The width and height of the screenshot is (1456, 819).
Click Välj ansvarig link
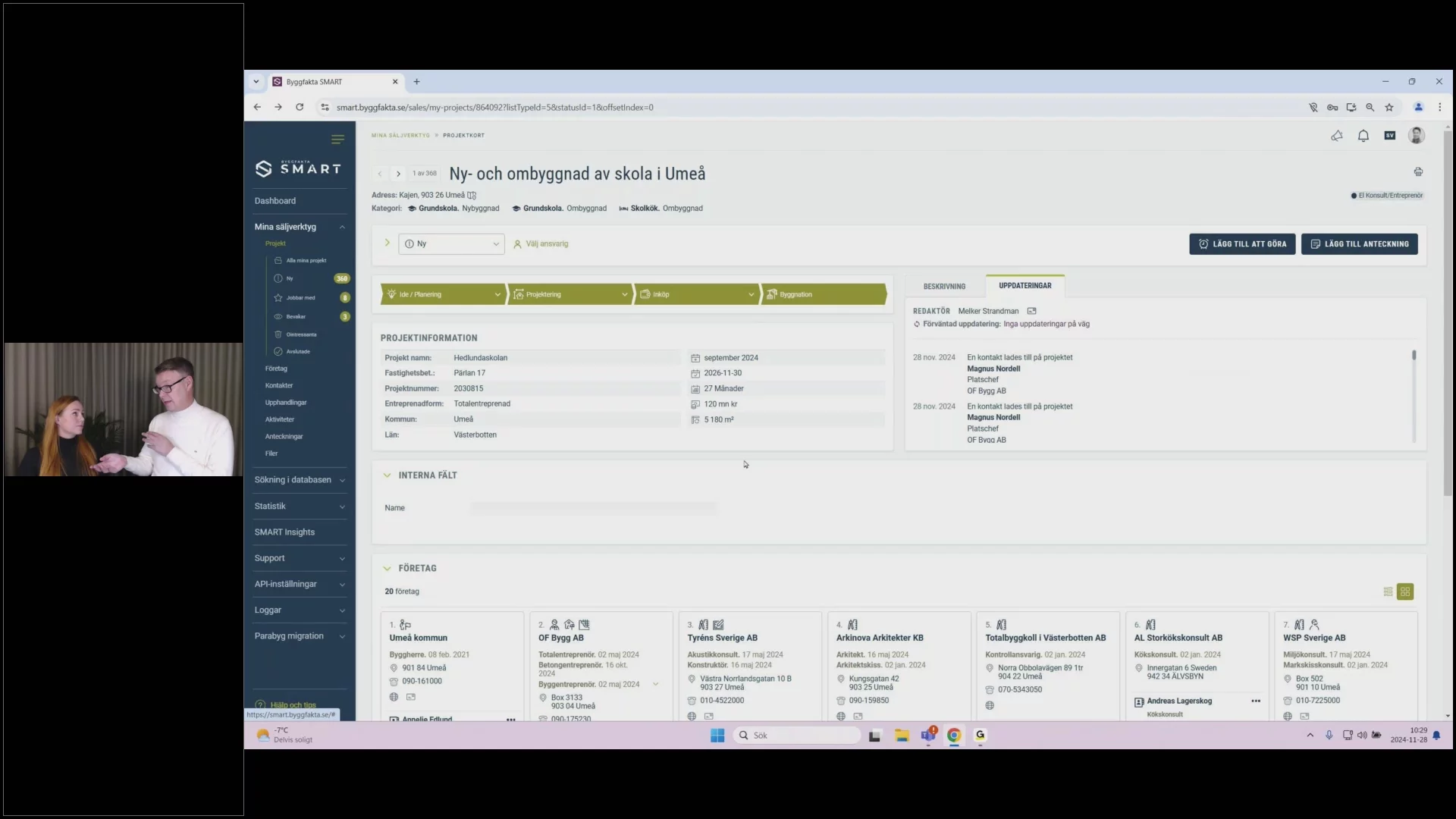[x=546, y=244]
